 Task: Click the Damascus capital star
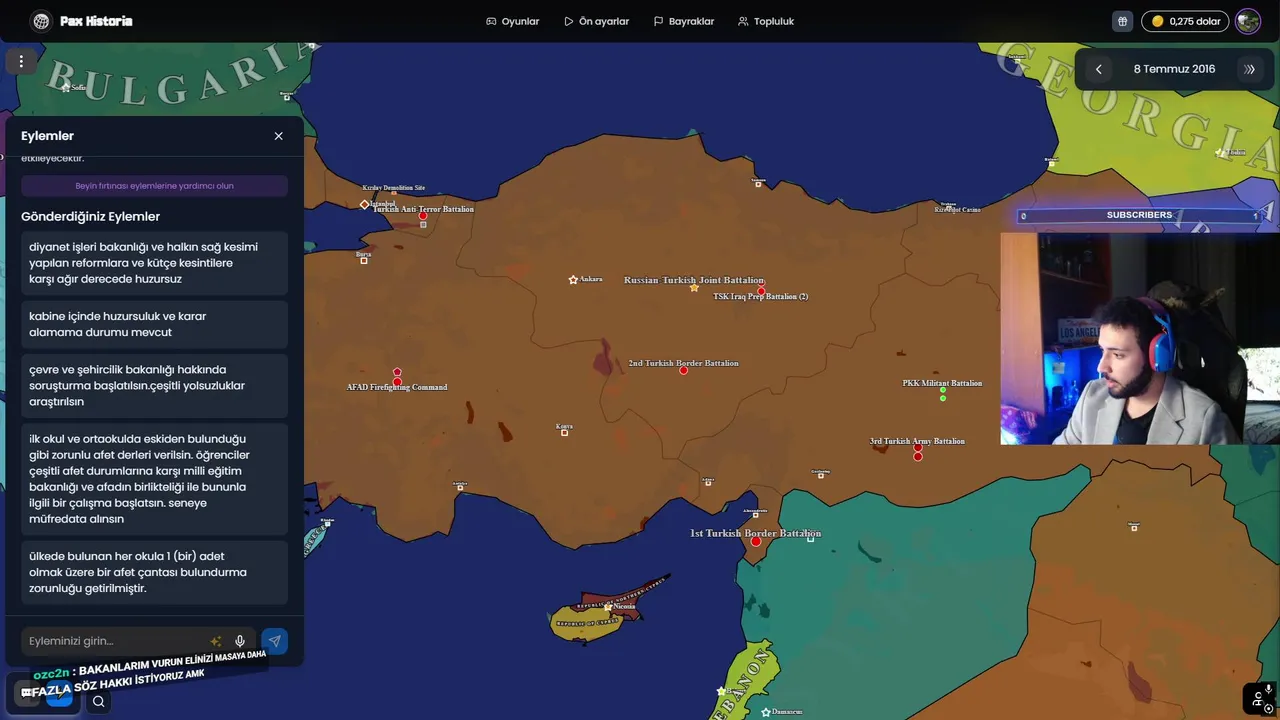[x=766, y=713]
